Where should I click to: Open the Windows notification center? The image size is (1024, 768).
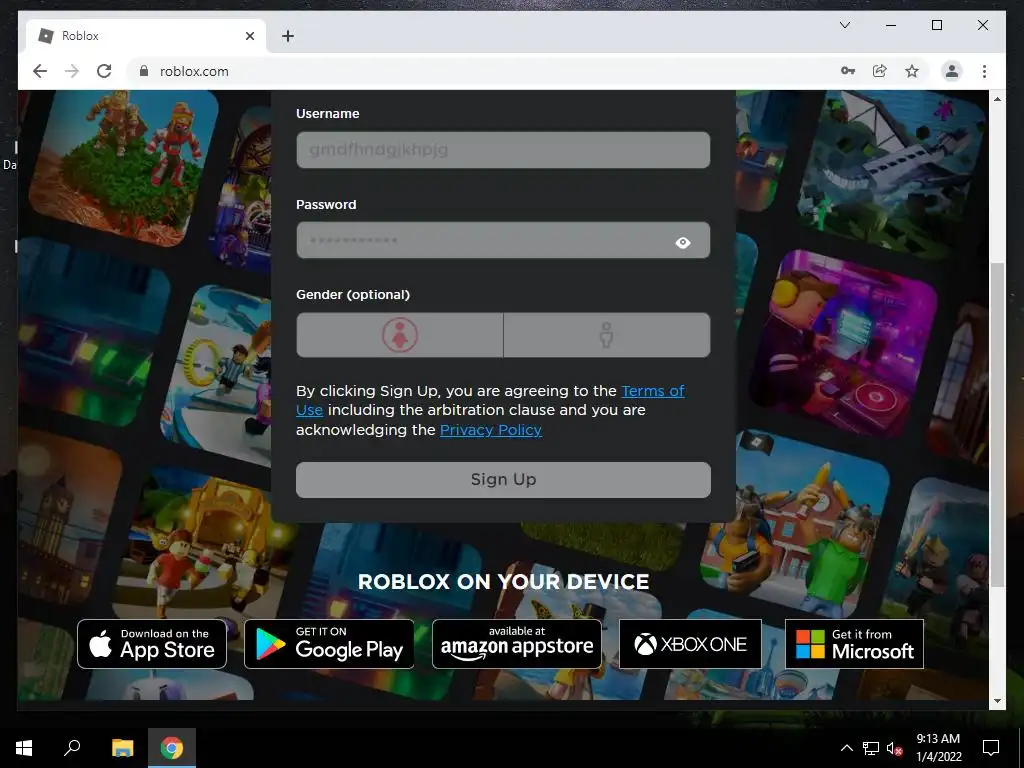[x=991, y=748]
